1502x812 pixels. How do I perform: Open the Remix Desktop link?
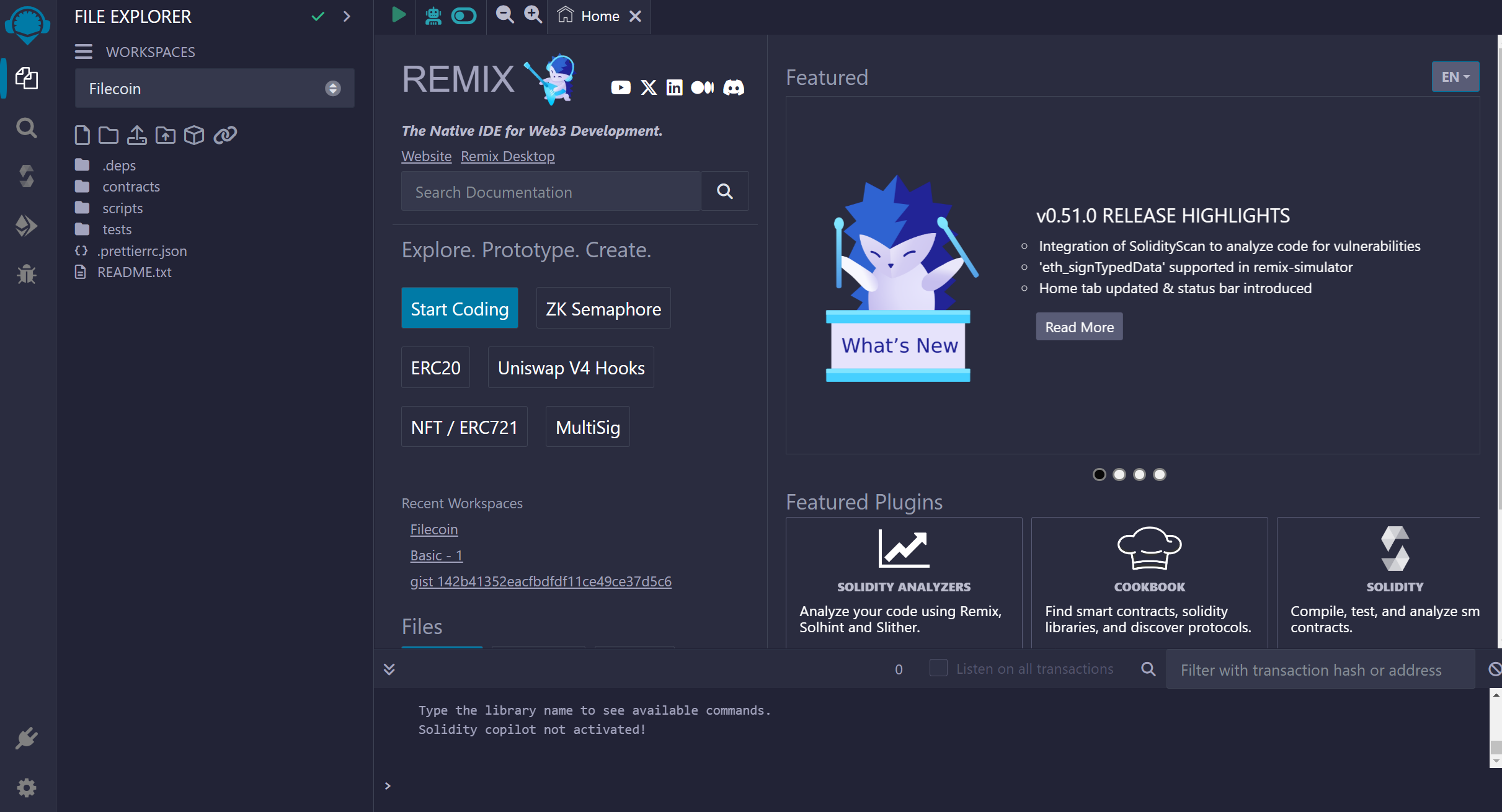(x=507, y=156)
